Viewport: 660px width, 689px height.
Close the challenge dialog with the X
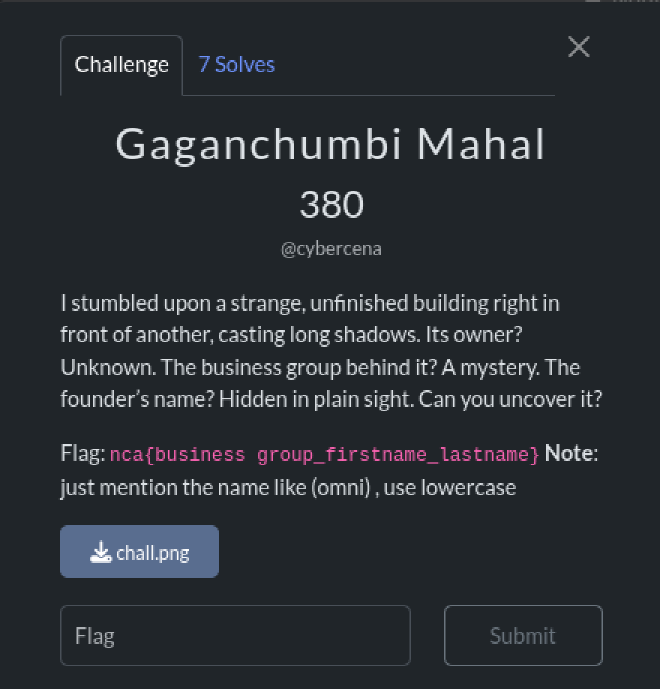[x=578, y=47]
